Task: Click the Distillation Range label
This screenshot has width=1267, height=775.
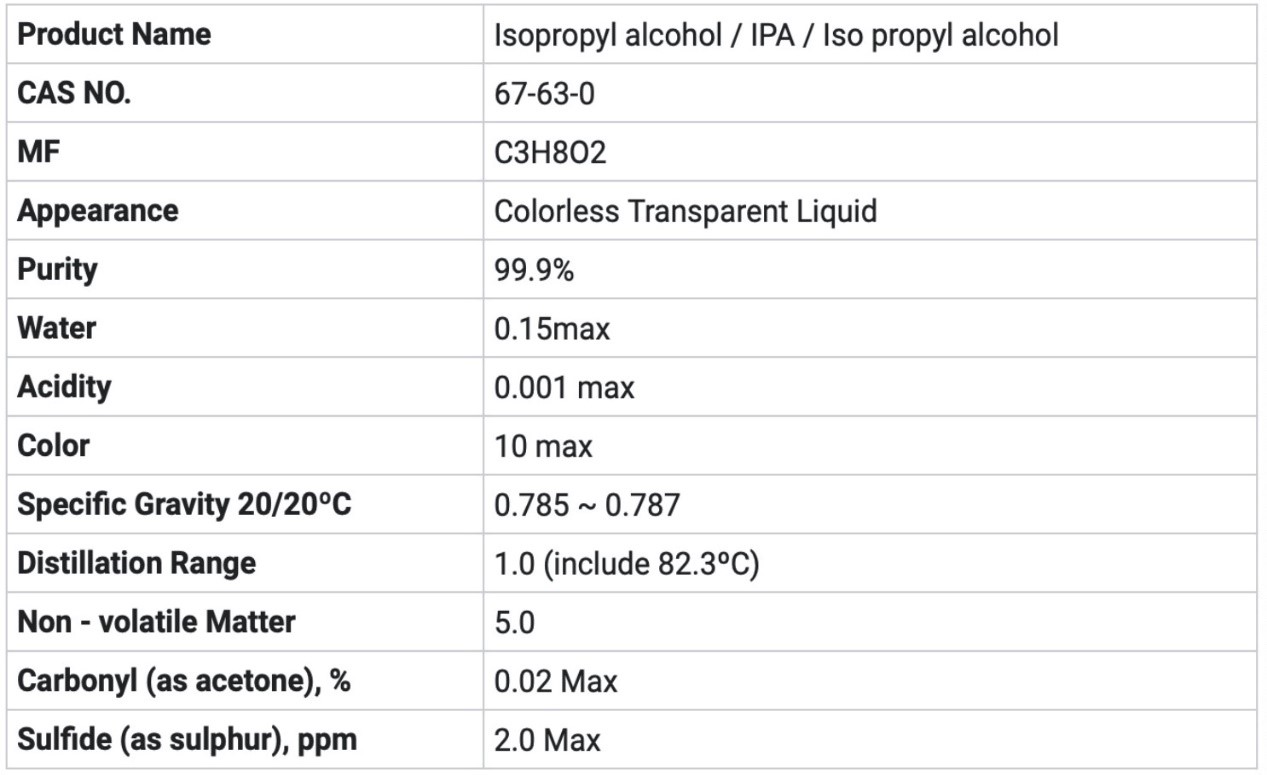Action: pos(136,563)
